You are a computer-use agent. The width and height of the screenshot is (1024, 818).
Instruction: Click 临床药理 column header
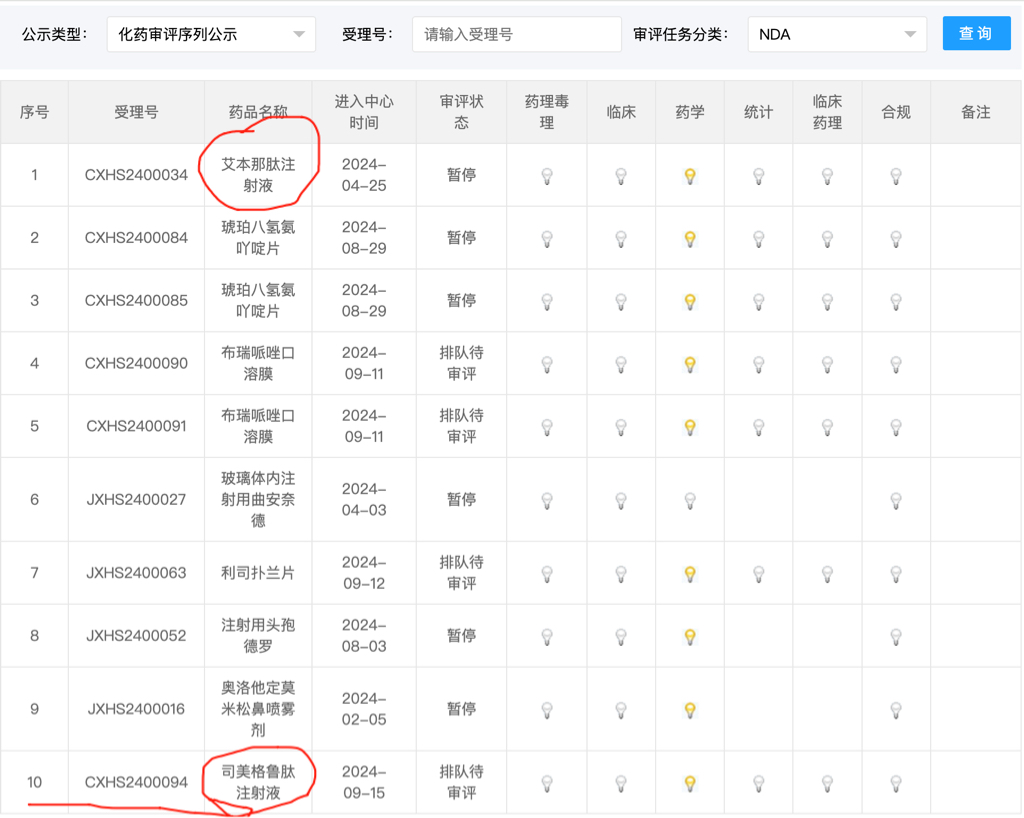pyautogui.click(x=827, y=112)
